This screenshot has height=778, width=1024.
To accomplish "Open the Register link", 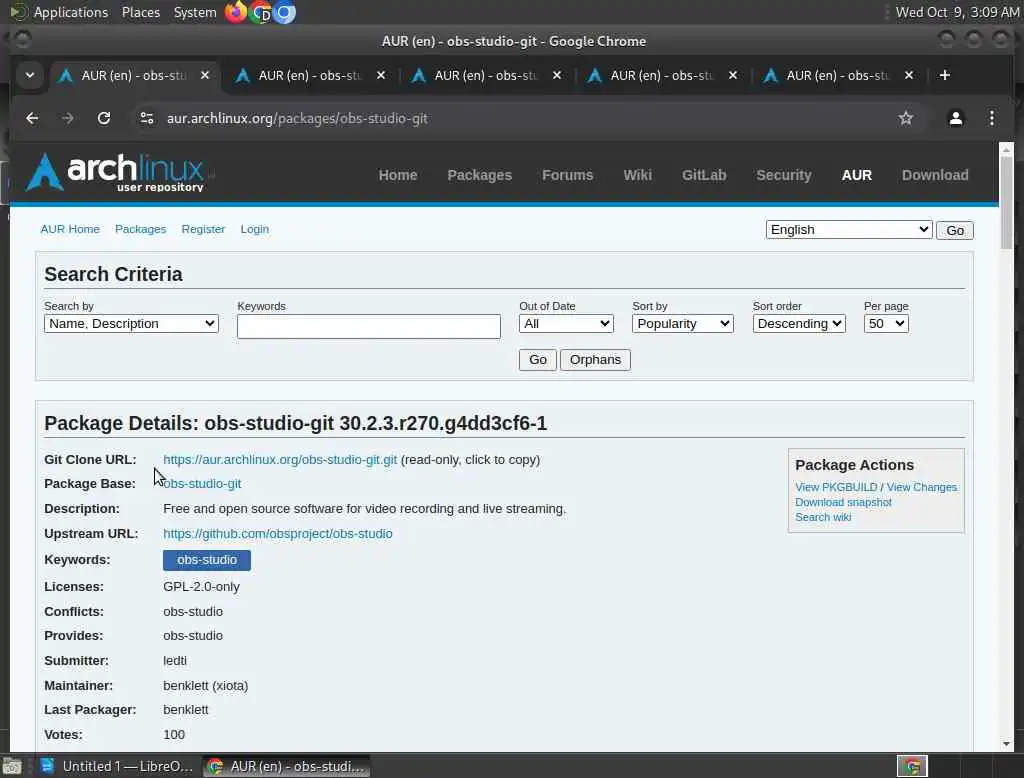I will click(203, 229).
